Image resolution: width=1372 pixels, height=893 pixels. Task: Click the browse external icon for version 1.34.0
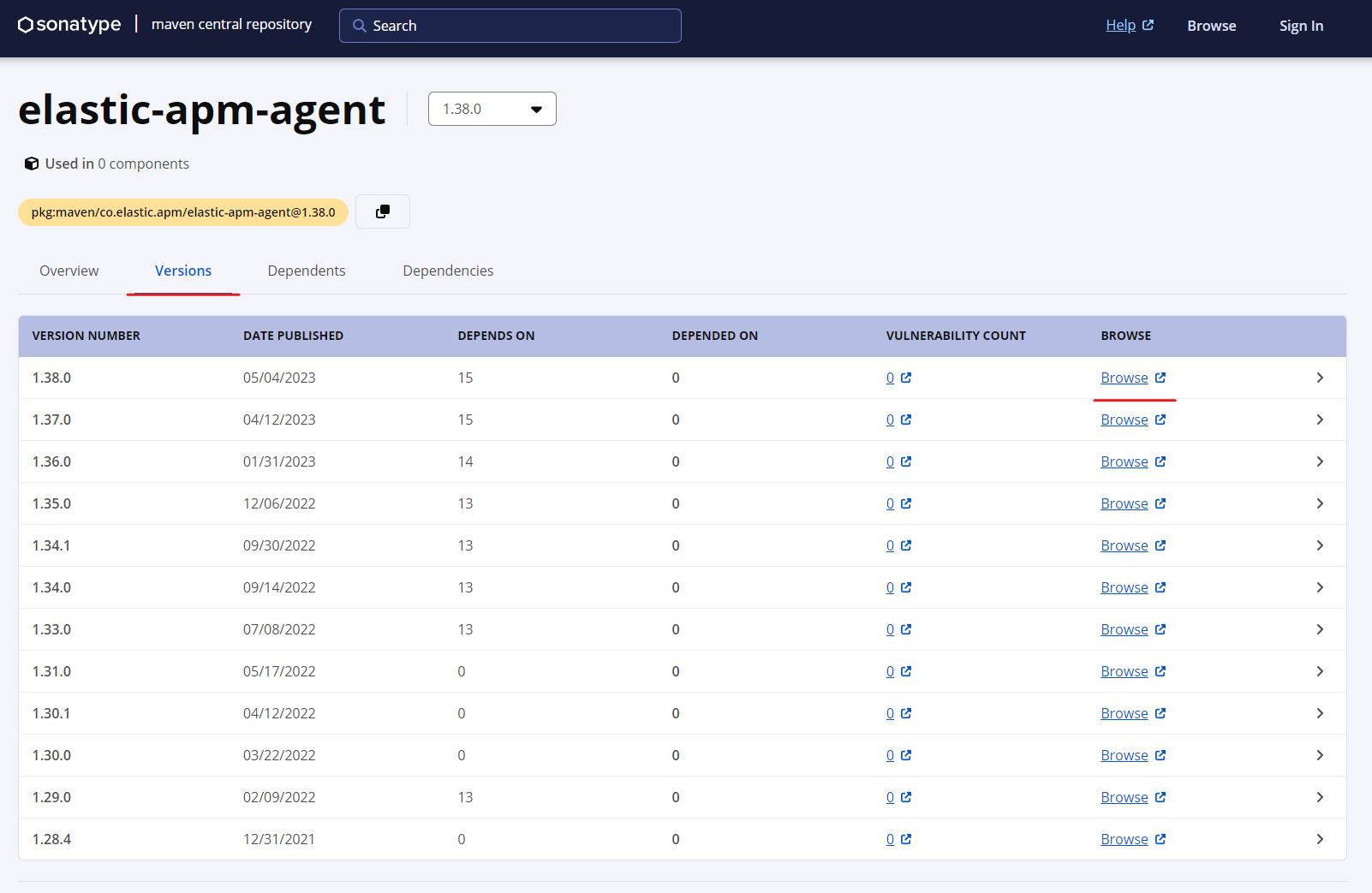pos(1160,587)
